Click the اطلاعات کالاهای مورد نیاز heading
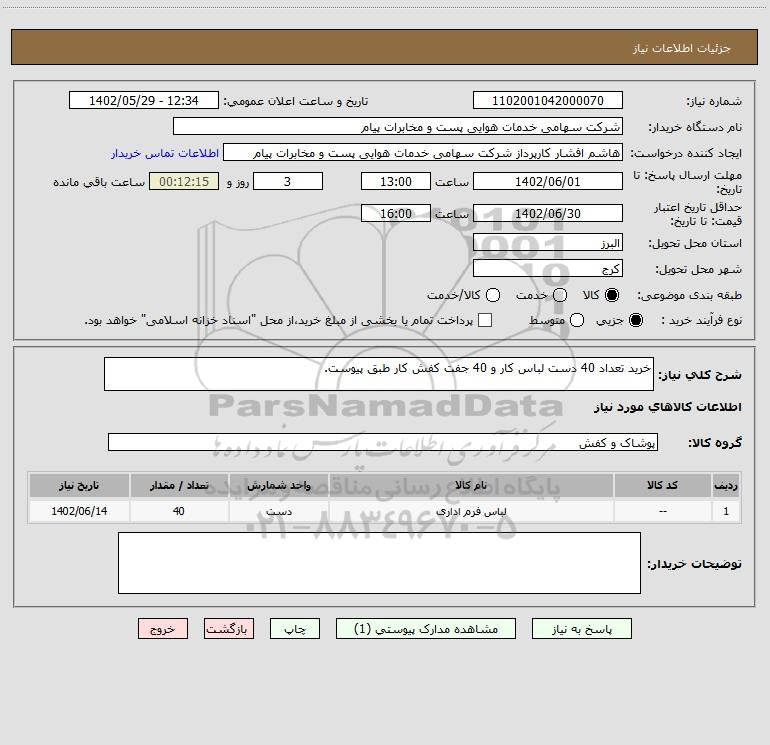Image resolution: width=770 pixels, height=745 pixels. click(667, 407)
